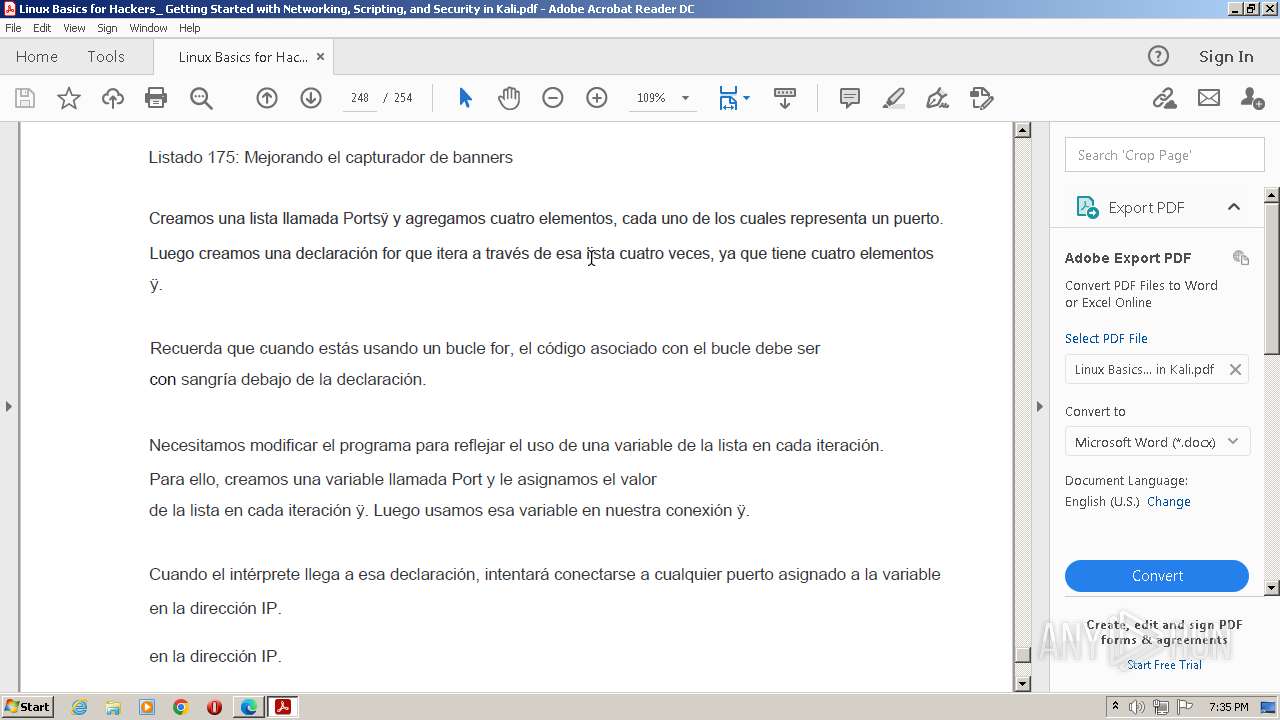Copy icon beside Adobe Export PDF
Screen dimensions: 1280x720
click(1241, 258)
